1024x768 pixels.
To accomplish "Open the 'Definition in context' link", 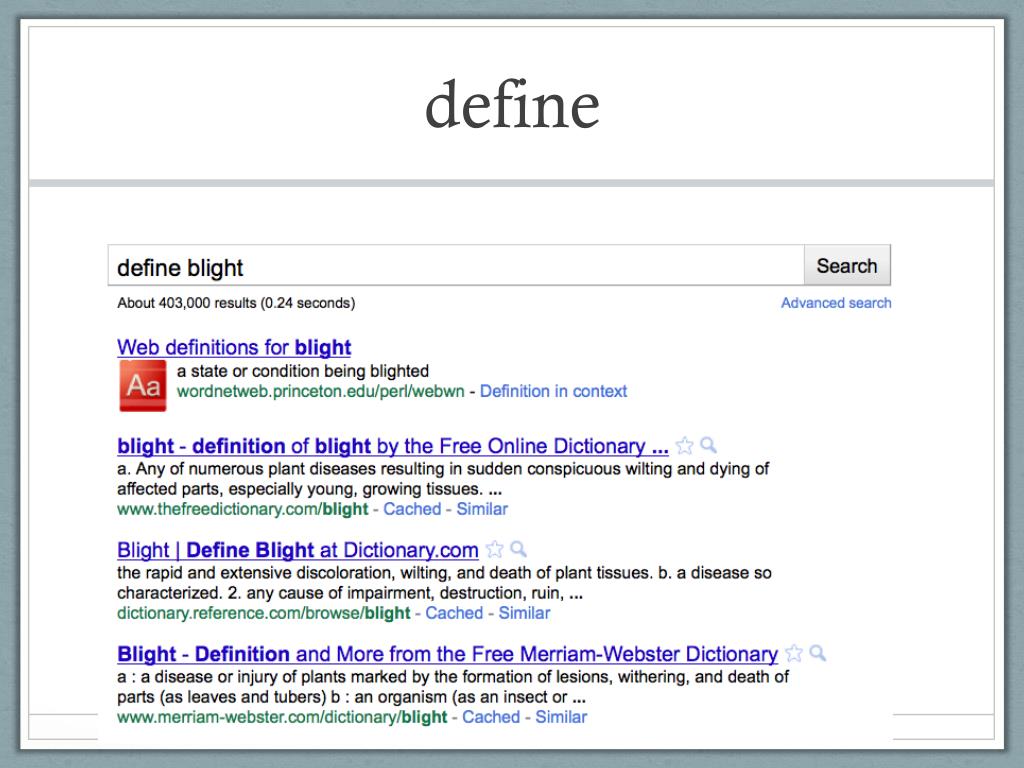I will point(553,391).
